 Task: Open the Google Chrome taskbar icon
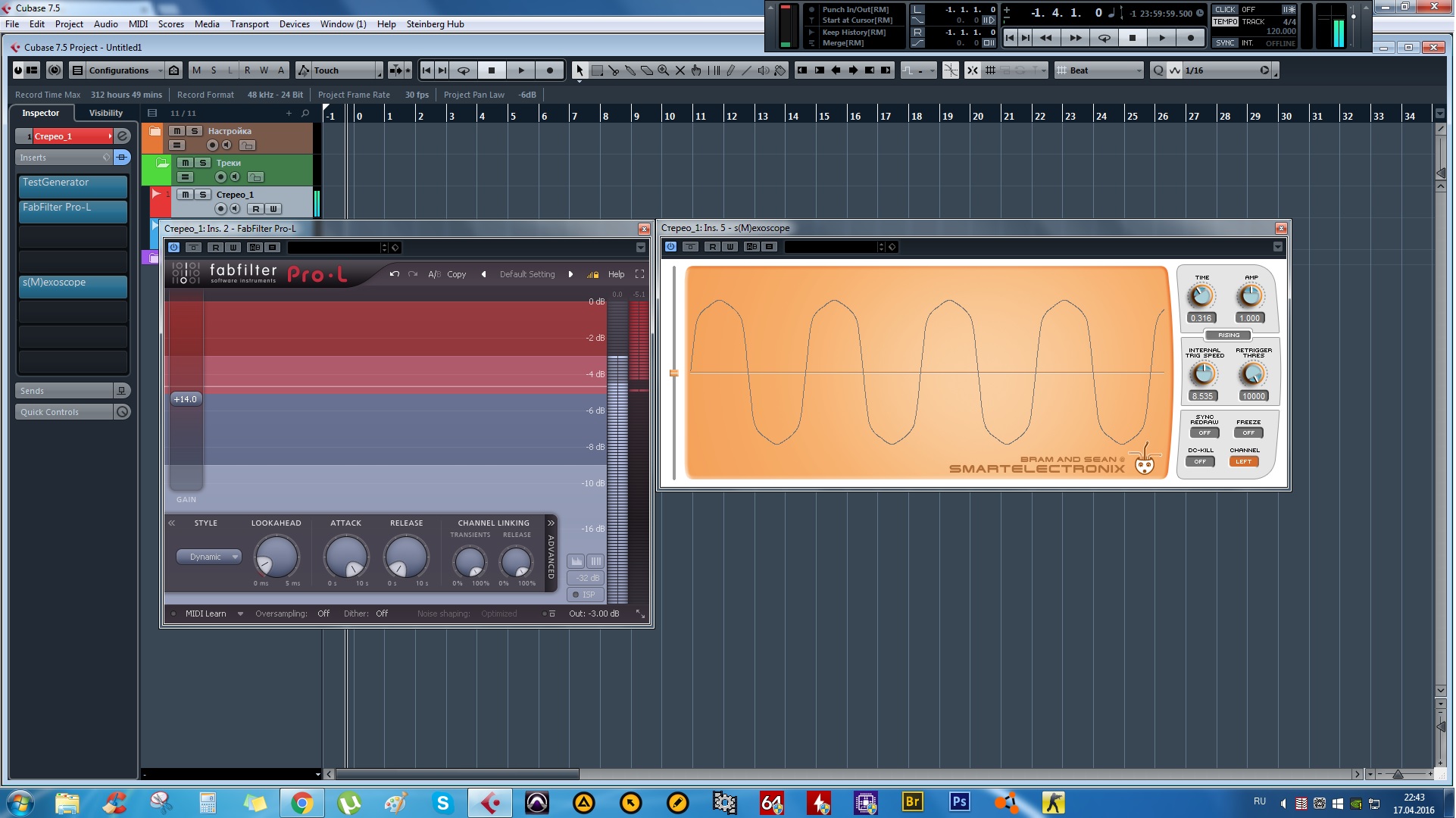pyautogui.click(x=302, y=803)
